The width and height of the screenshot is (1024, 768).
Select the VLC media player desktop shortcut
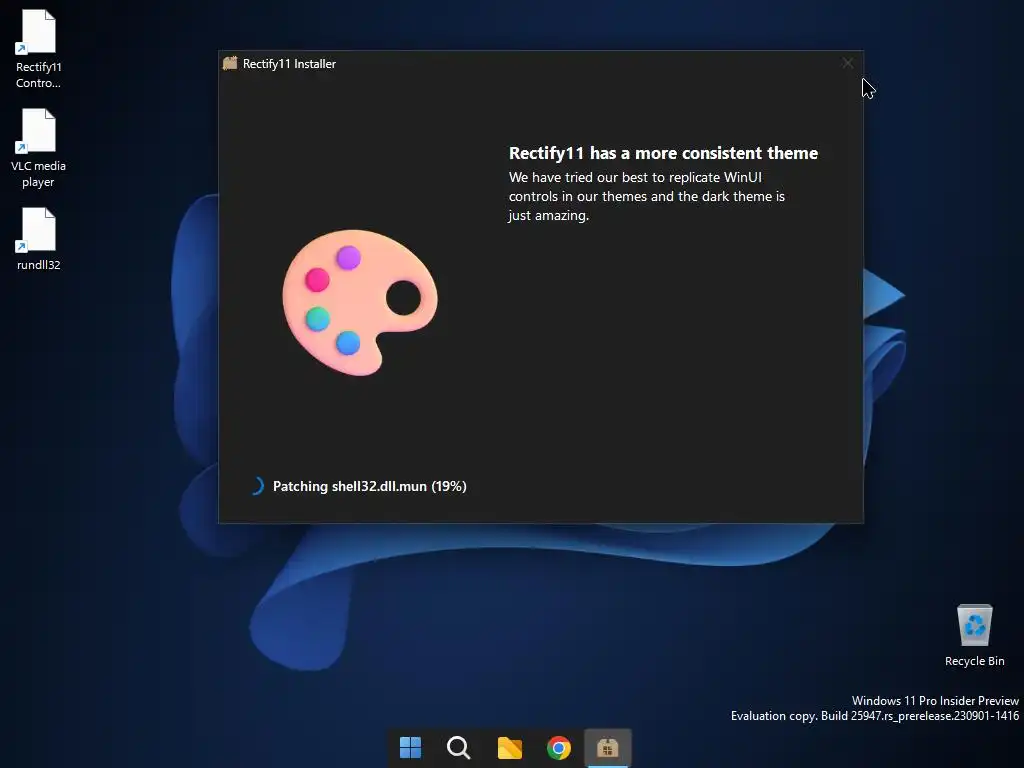39,149
